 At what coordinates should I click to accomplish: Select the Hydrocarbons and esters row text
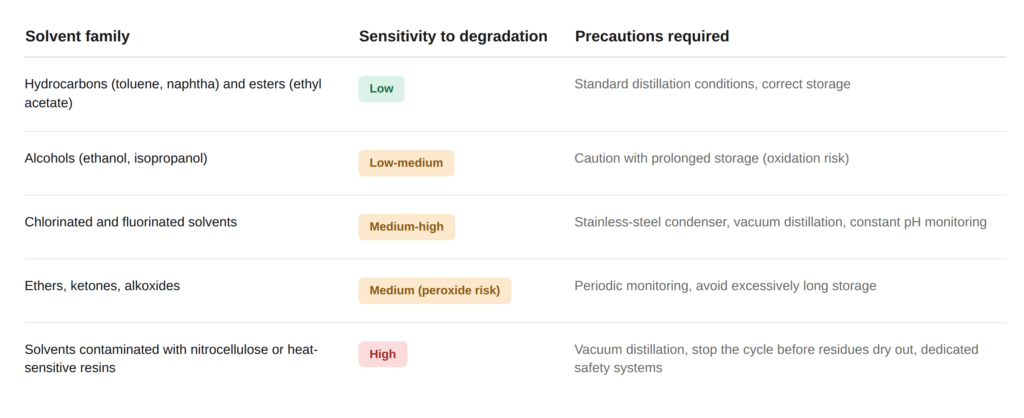tap(173, 93)
